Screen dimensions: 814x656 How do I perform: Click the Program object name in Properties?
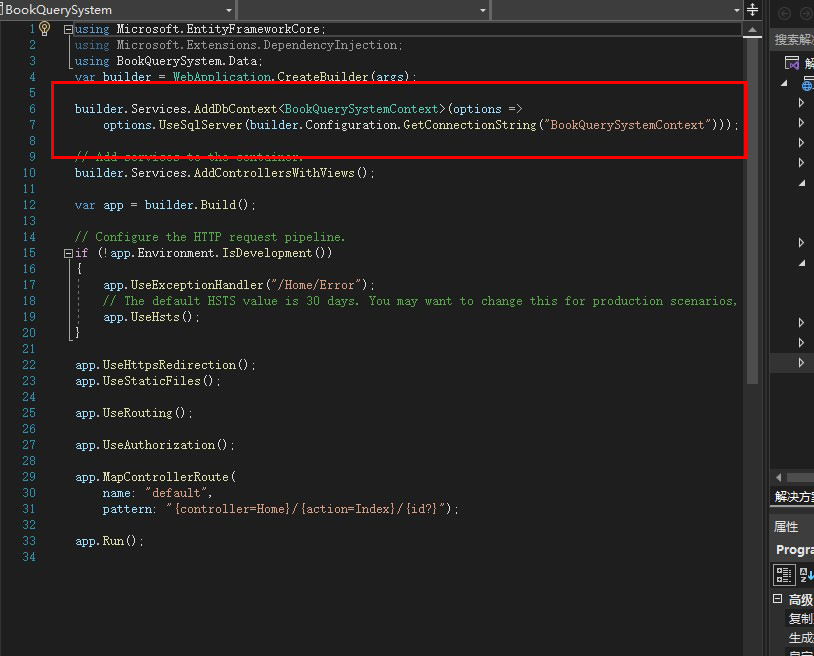[x=794, y=550]
